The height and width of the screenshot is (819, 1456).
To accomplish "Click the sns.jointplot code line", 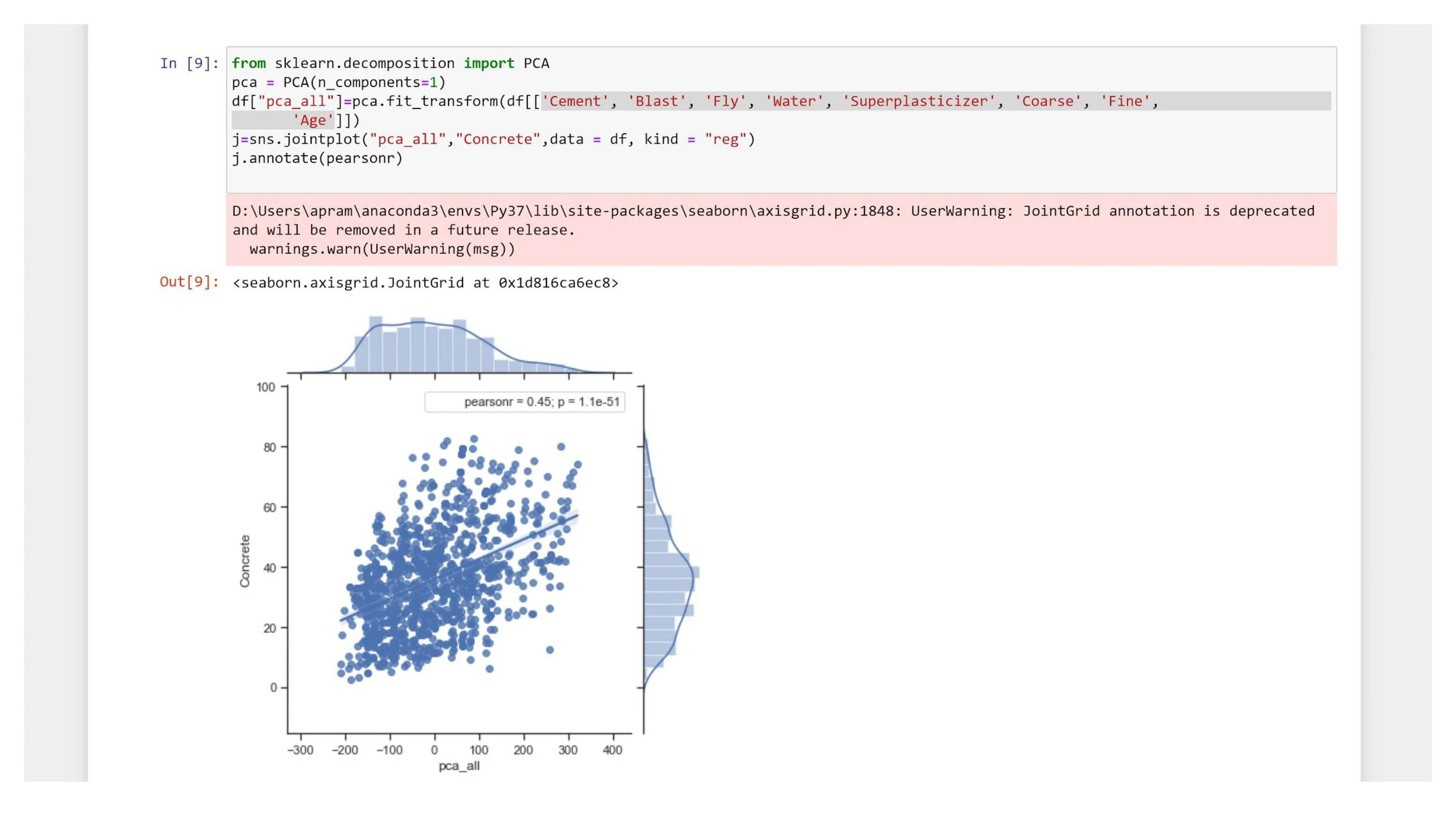I will coord(493,140).
